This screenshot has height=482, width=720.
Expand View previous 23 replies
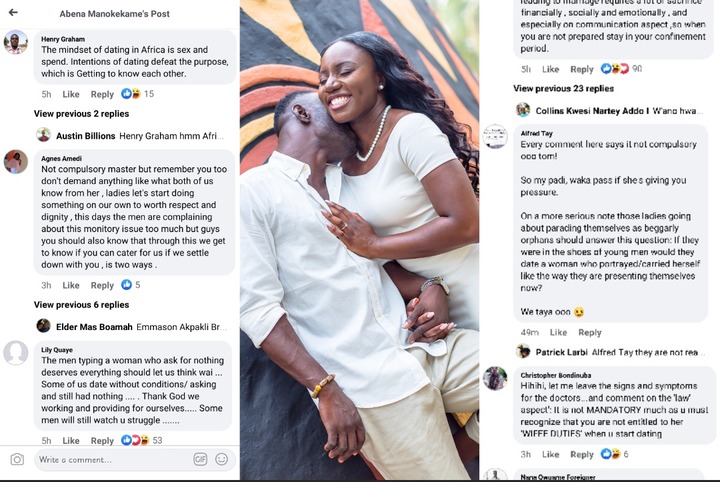[x=563, y=89]
